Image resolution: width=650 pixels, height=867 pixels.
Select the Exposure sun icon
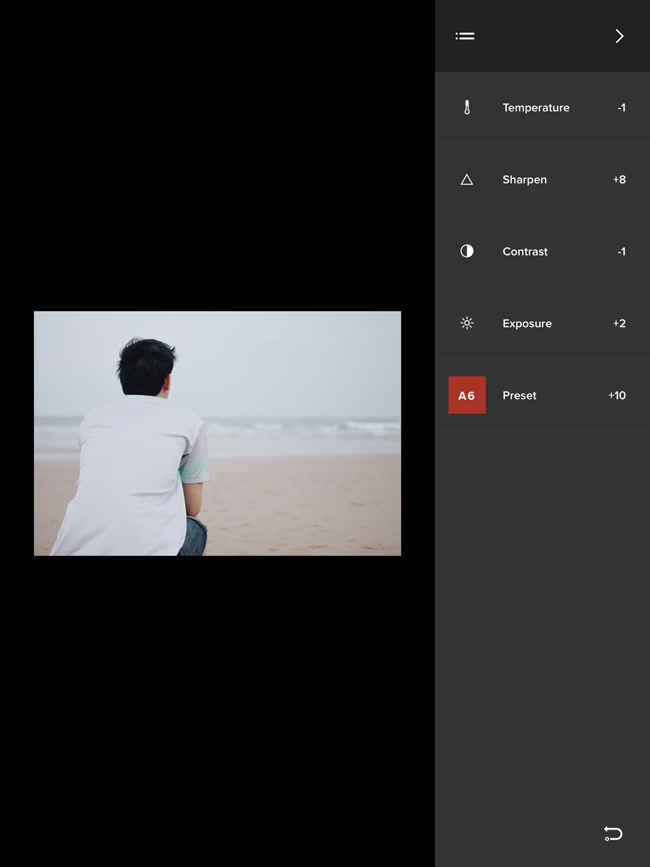[467, 323]
